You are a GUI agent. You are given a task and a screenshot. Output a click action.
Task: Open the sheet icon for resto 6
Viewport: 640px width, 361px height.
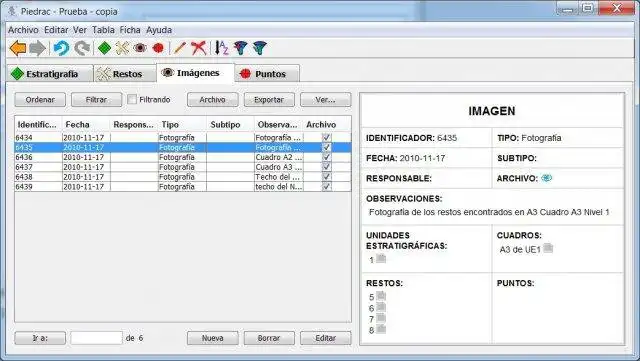(x=381, y=307)
